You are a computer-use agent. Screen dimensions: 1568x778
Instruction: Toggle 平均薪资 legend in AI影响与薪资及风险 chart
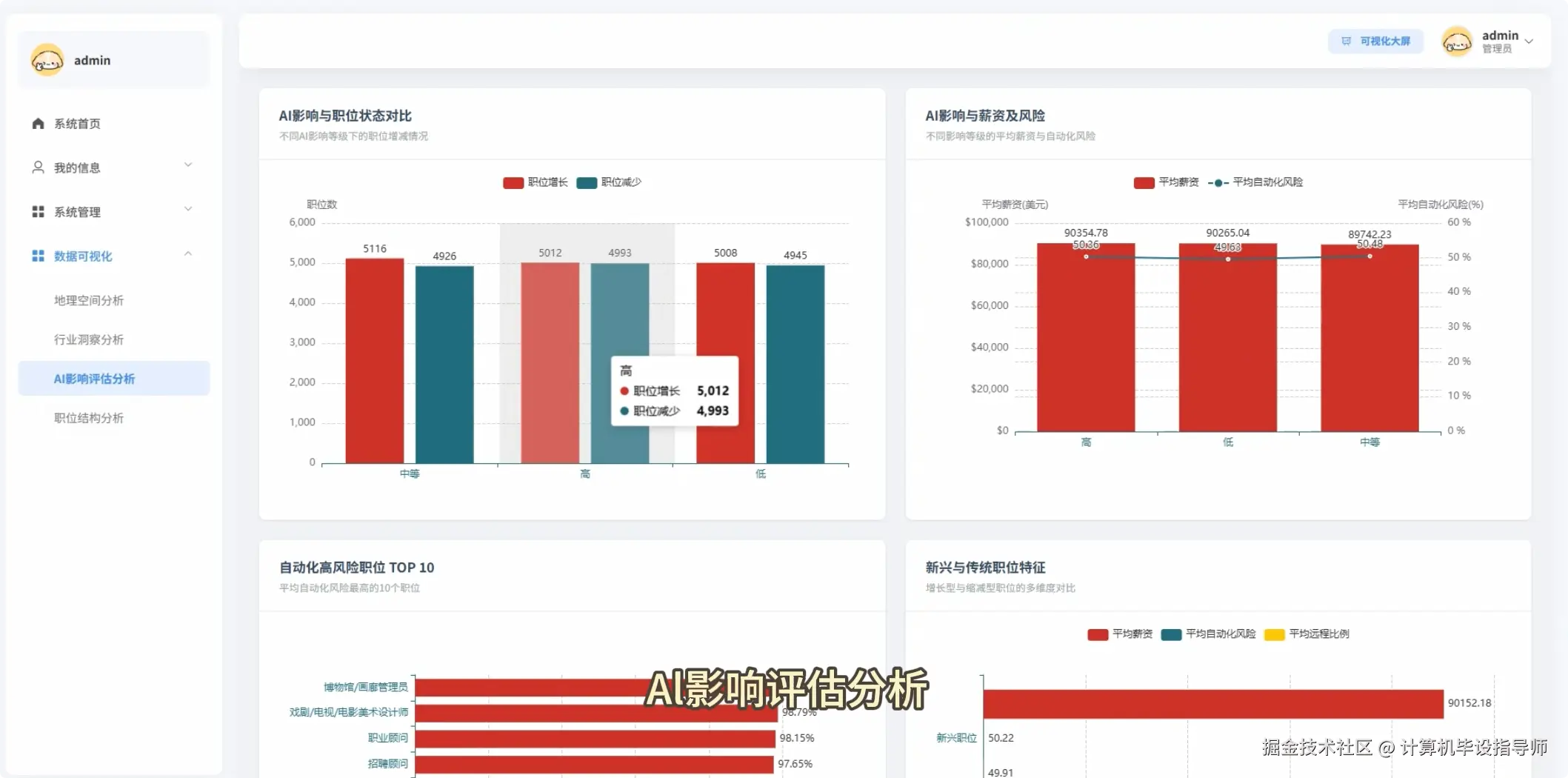pyautogui.click(x=1166, y=182)
